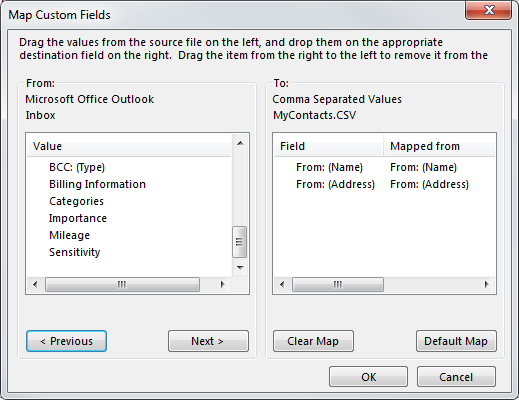Click right arrow of Value list horizontal scrollbar
Image resolution: width=519 pixels, height=400 pixels.
(223, 284)
